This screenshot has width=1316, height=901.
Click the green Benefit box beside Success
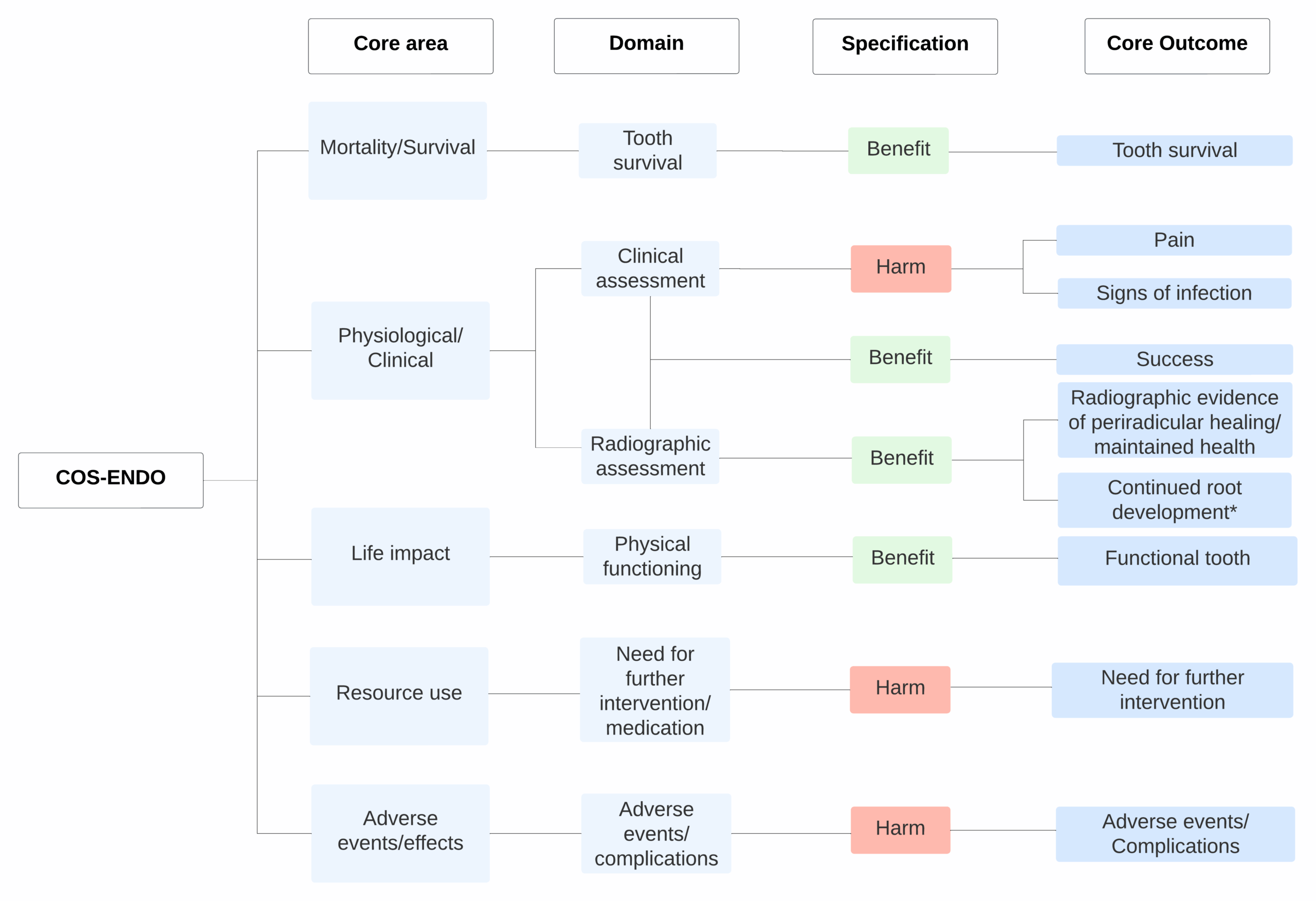[x=900, y=359]
